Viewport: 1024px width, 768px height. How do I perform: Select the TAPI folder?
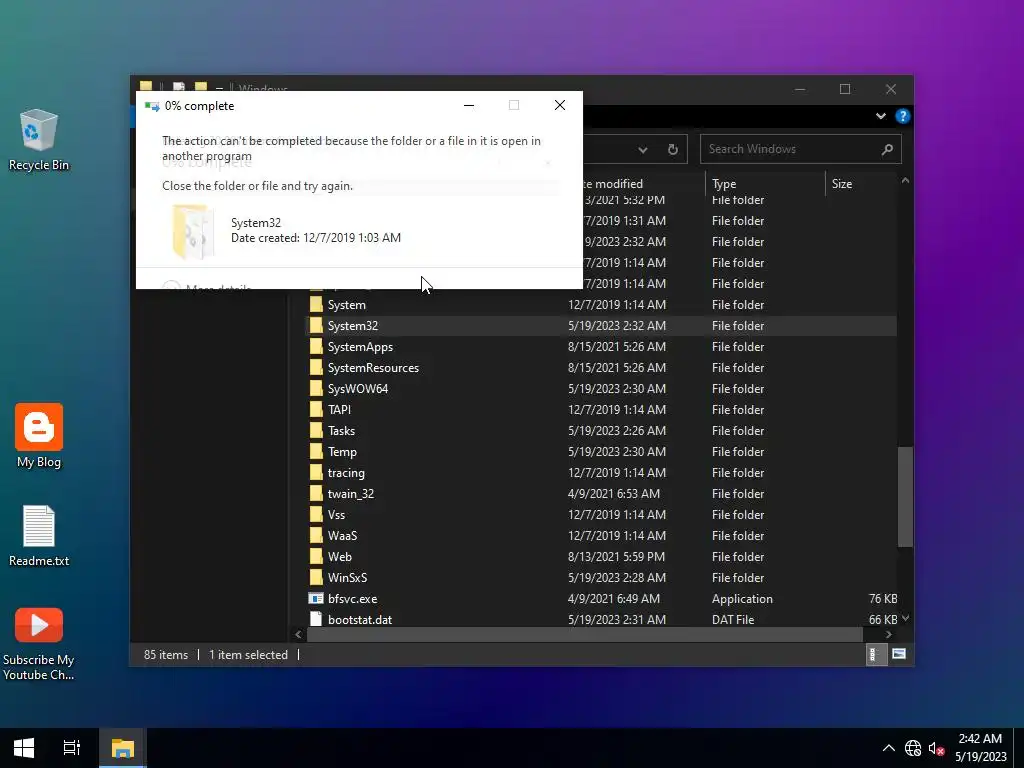point(339,409)
